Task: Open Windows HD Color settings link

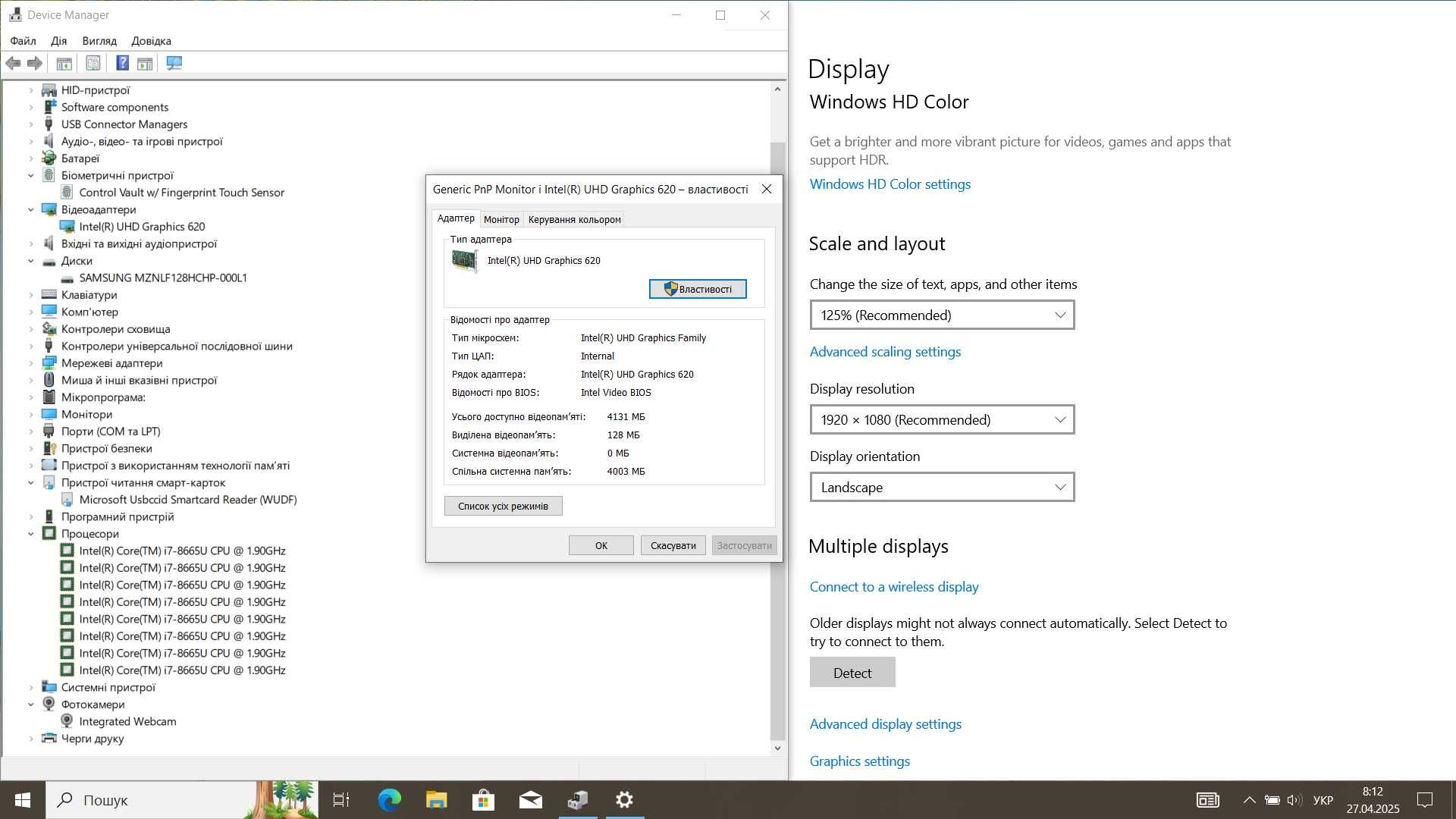Action: [x=890, y=184]
